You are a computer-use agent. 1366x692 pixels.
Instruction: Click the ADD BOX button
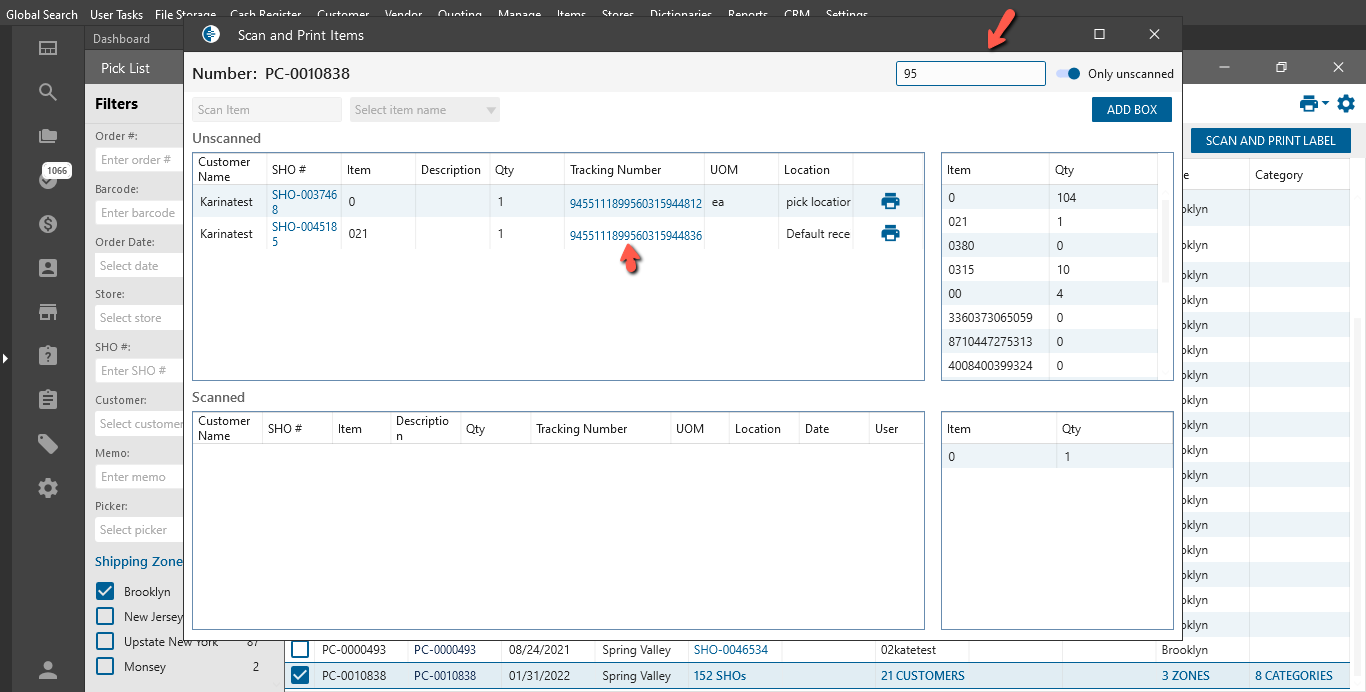[1131, 110]
